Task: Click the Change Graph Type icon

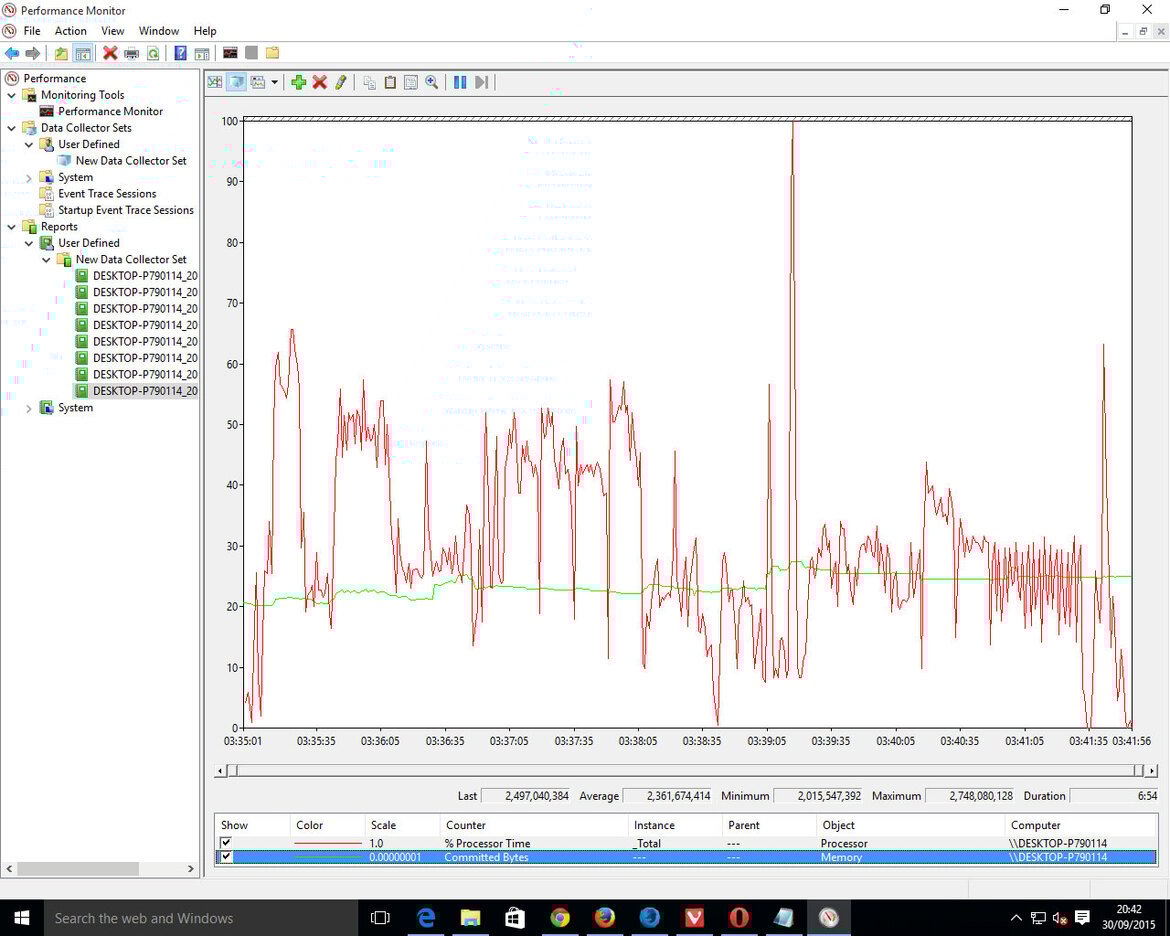Action: (x=258, y=82)
